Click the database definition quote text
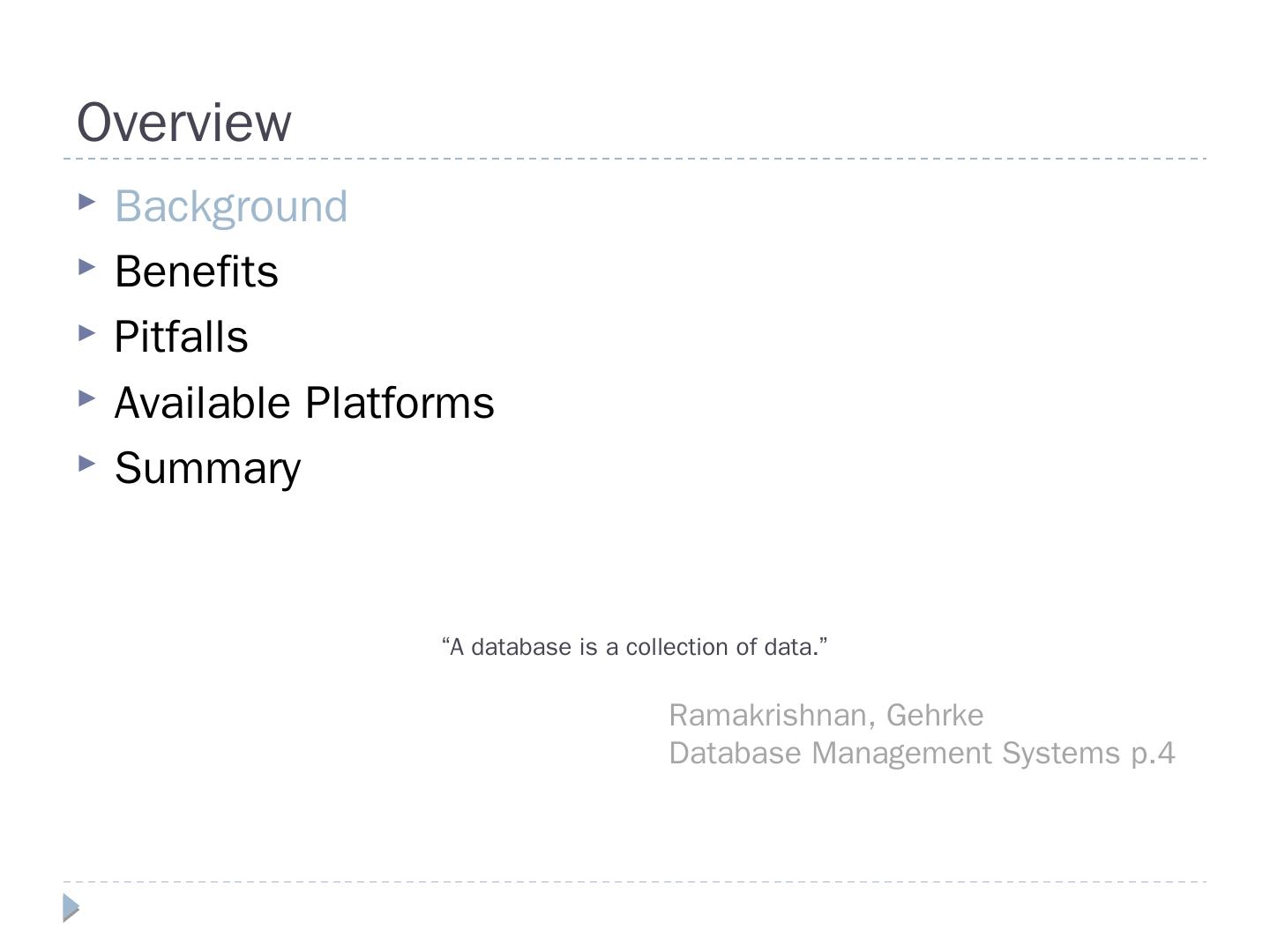This screenshot has width=1270, height=952. 634,647
